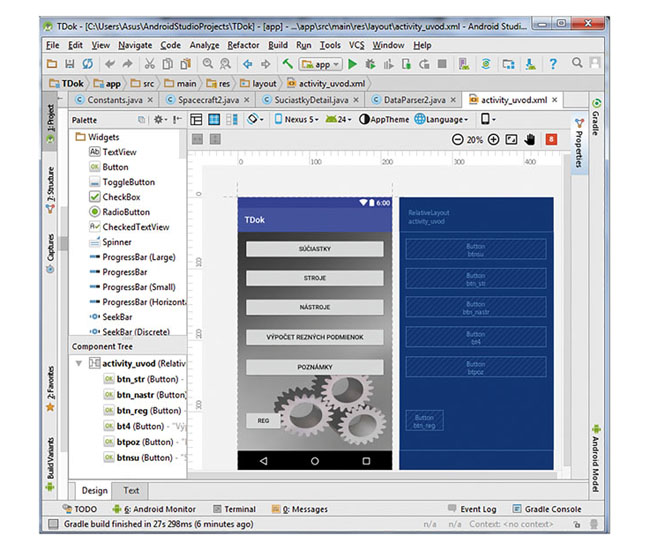Zoom out the design preview

click(x=457, y=140)
